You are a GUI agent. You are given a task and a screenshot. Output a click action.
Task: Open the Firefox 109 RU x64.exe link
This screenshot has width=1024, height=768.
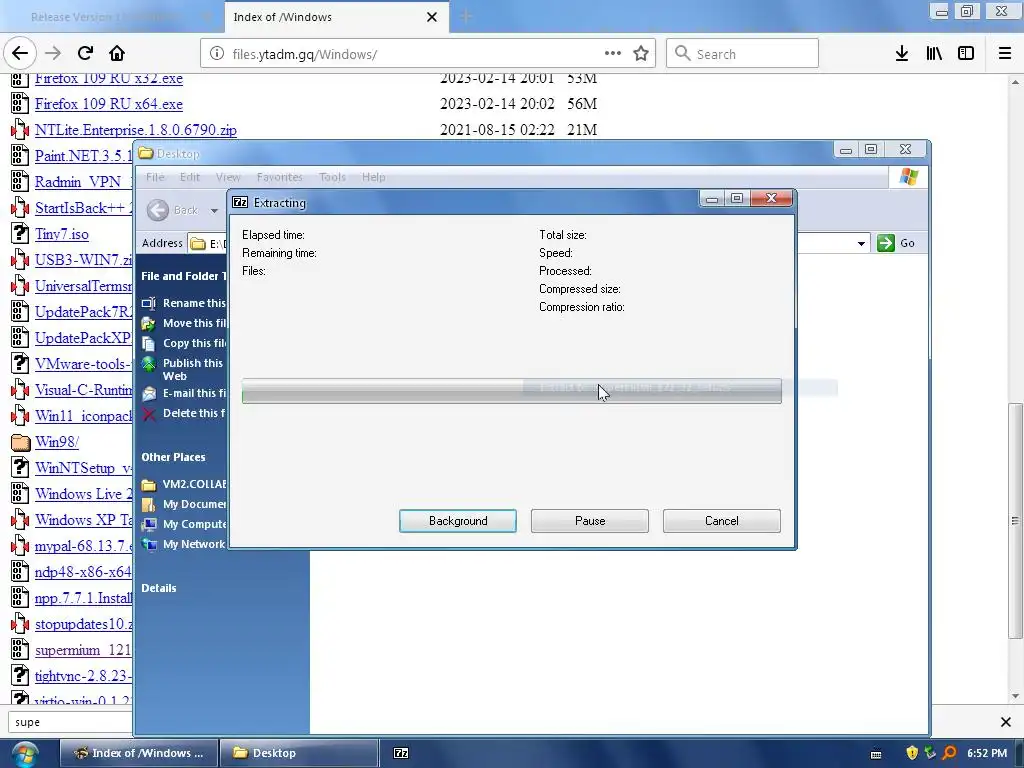click(108, 104)
